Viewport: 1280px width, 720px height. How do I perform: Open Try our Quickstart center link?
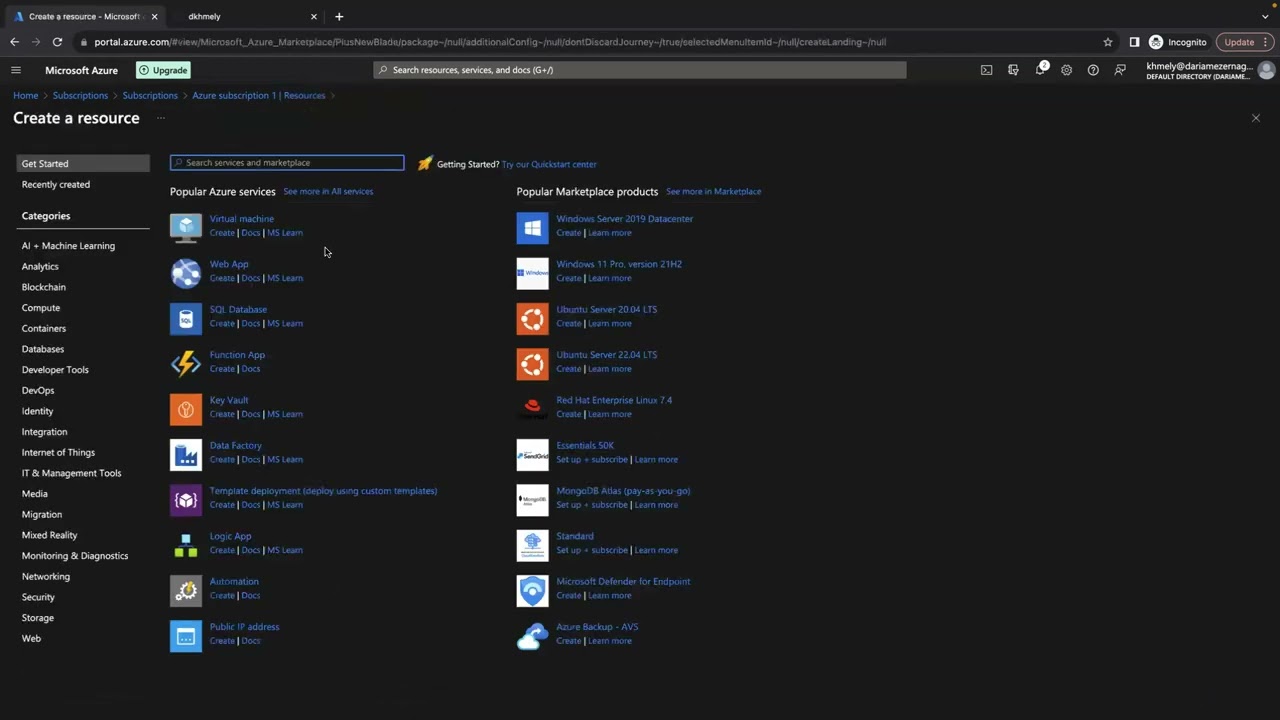[x=549, y=164]
